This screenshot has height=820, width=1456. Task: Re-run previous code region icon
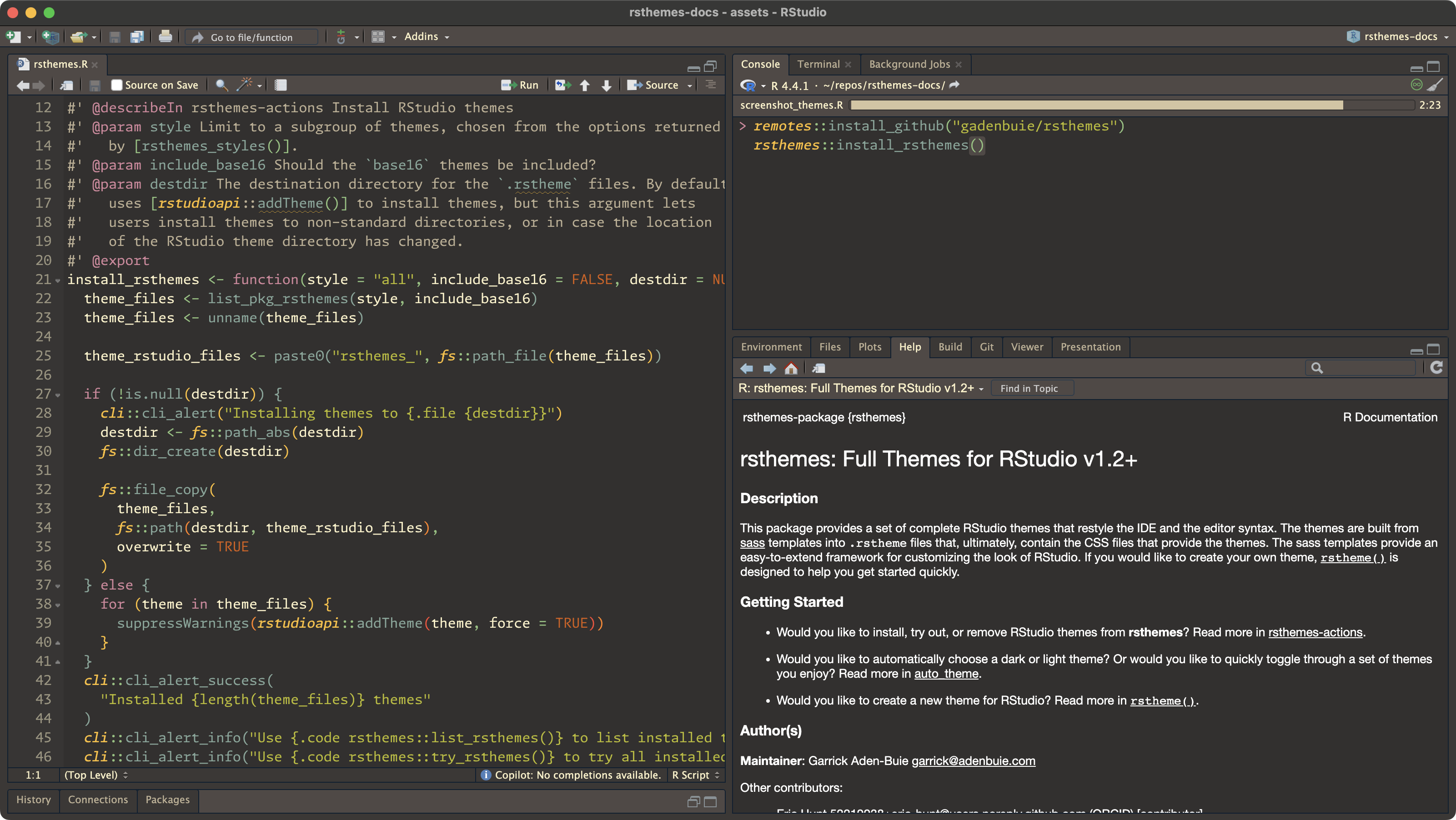point(562,85)
